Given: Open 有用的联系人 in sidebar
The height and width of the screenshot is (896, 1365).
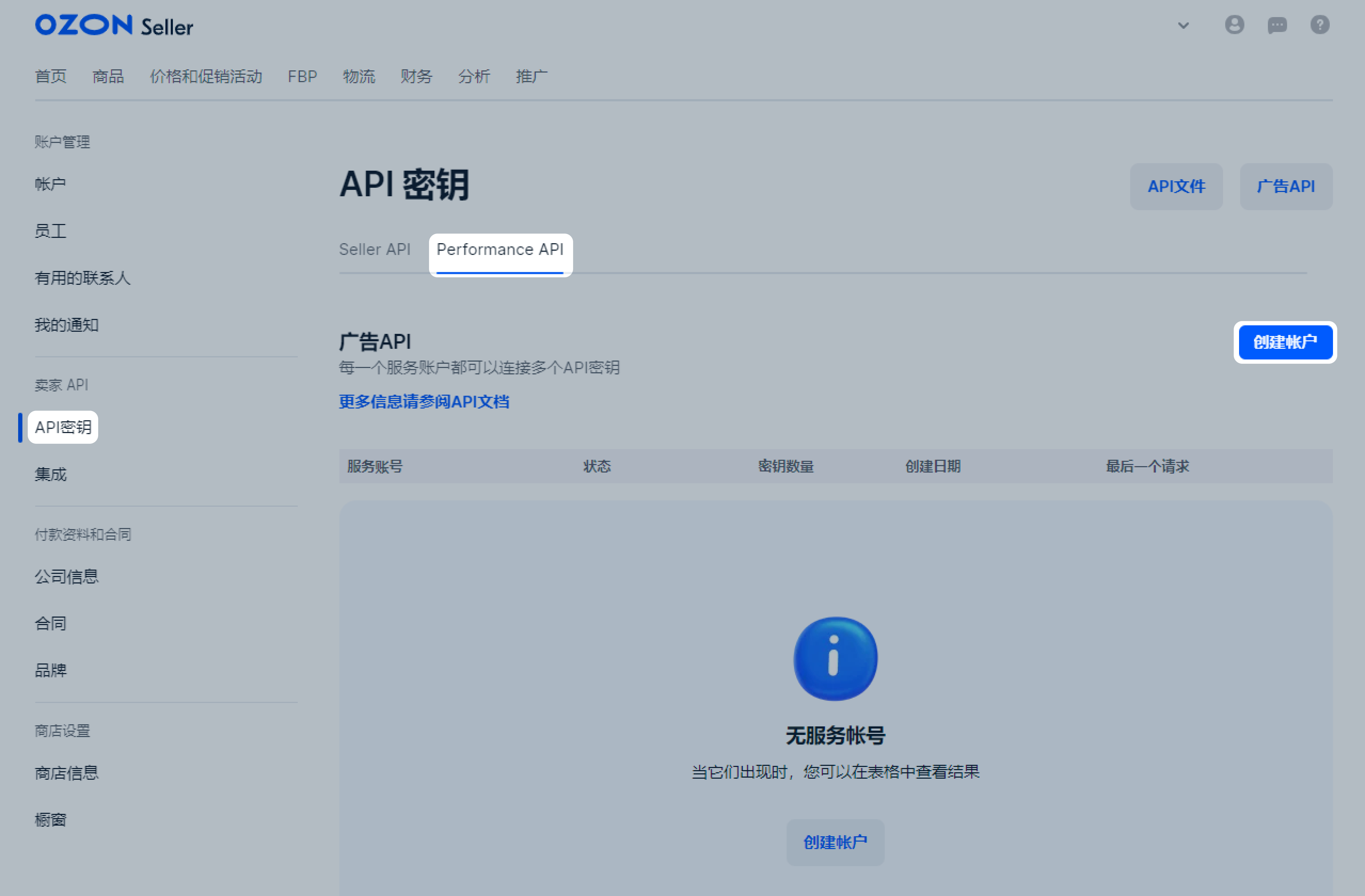Looking at the screenshot, I should tap(83, 278).
